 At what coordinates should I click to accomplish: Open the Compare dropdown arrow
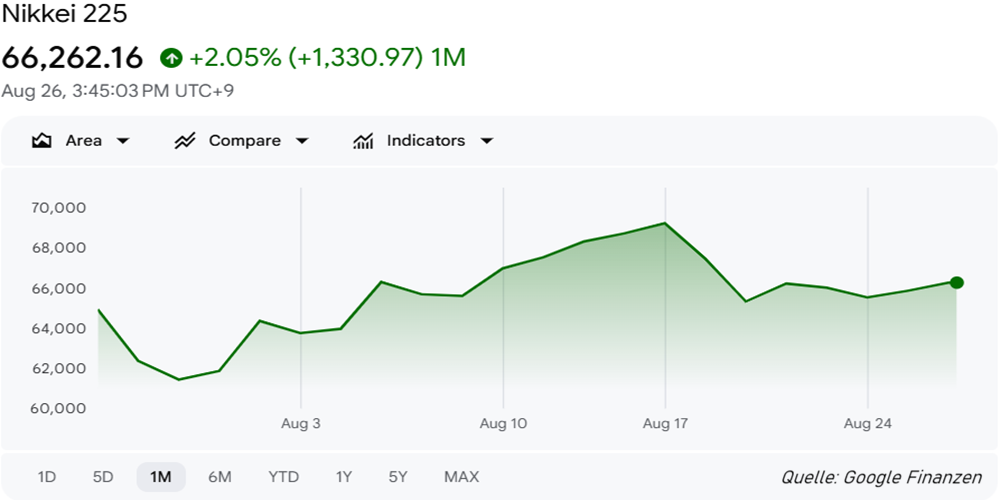[x=302, y=141]
